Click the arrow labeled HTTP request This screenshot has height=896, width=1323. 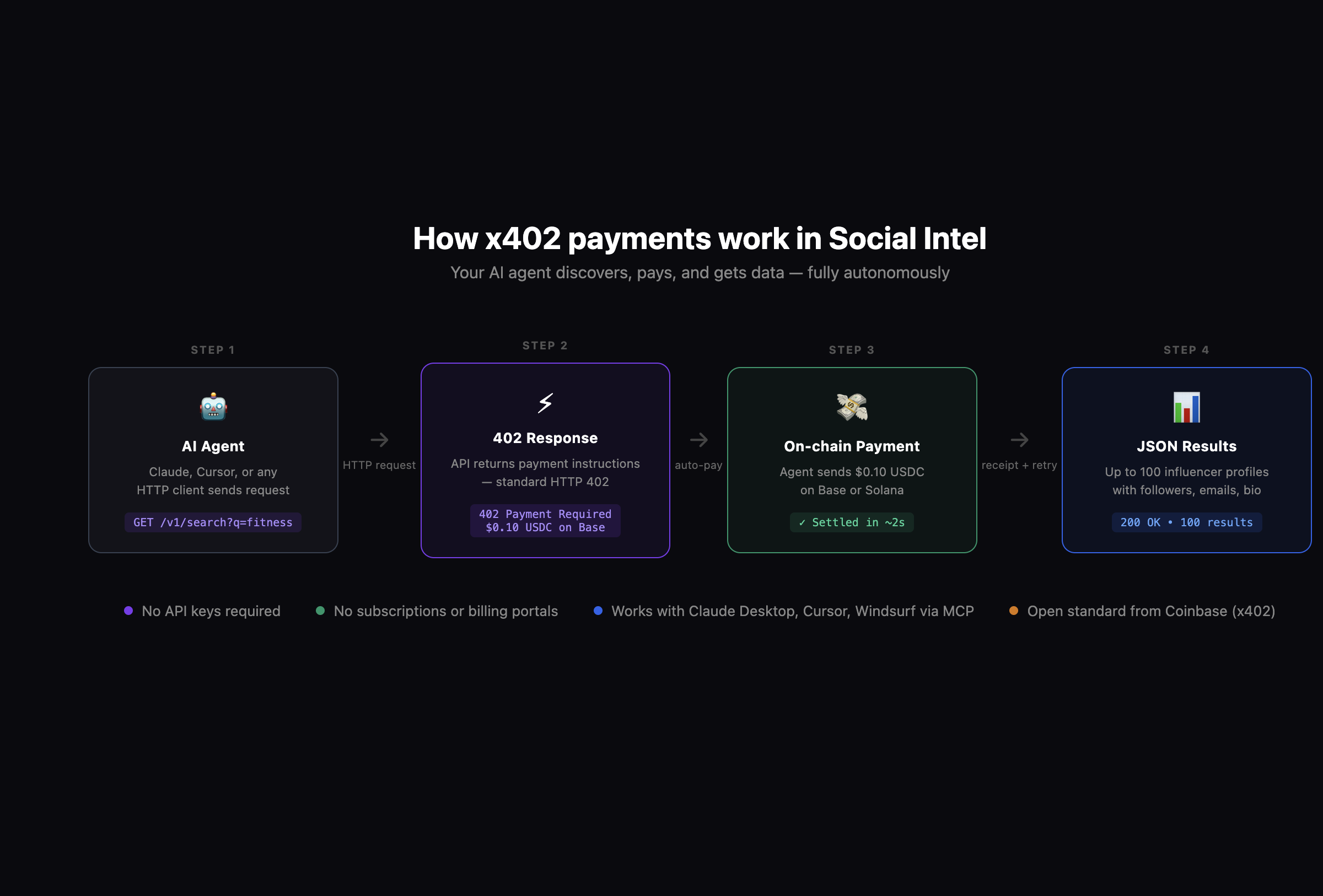click(379, 440)
